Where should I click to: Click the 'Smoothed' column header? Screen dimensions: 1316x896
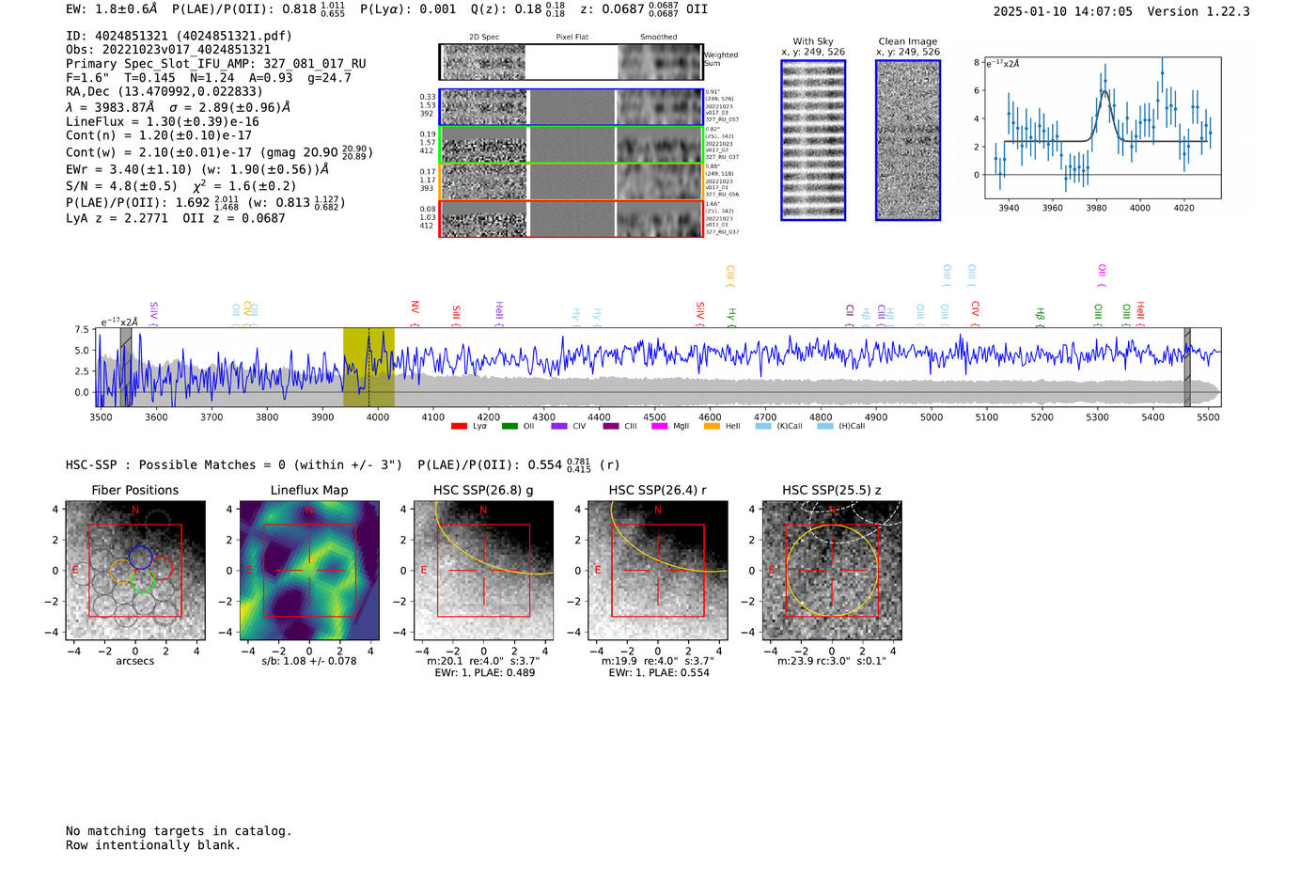[659, 38]
